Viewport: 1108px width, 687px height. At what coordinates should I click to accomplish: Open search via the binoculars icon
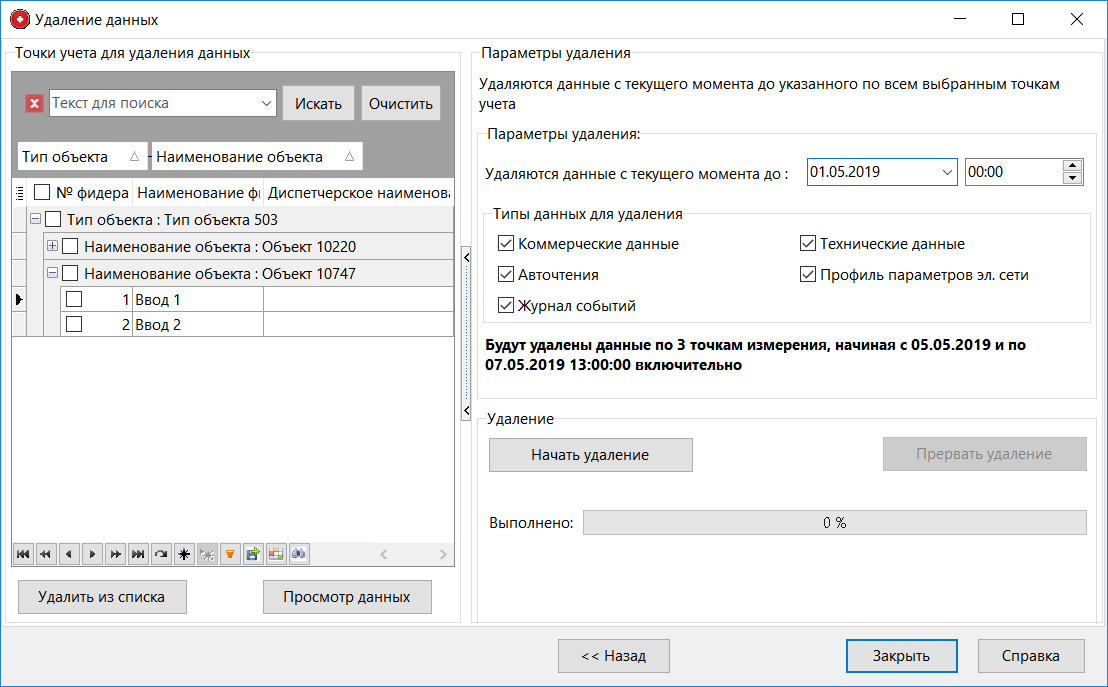click(298, 554)
